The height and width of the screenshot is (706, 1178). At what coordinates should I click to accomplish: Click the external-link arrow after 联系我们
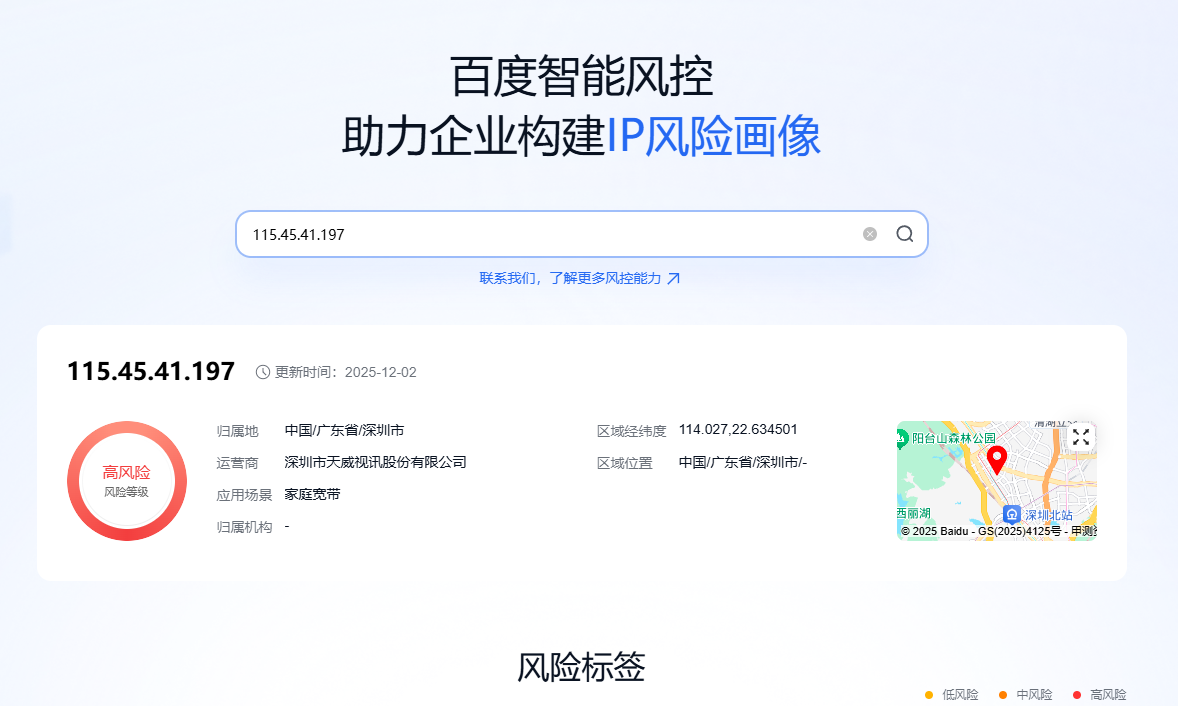(674, 278)
